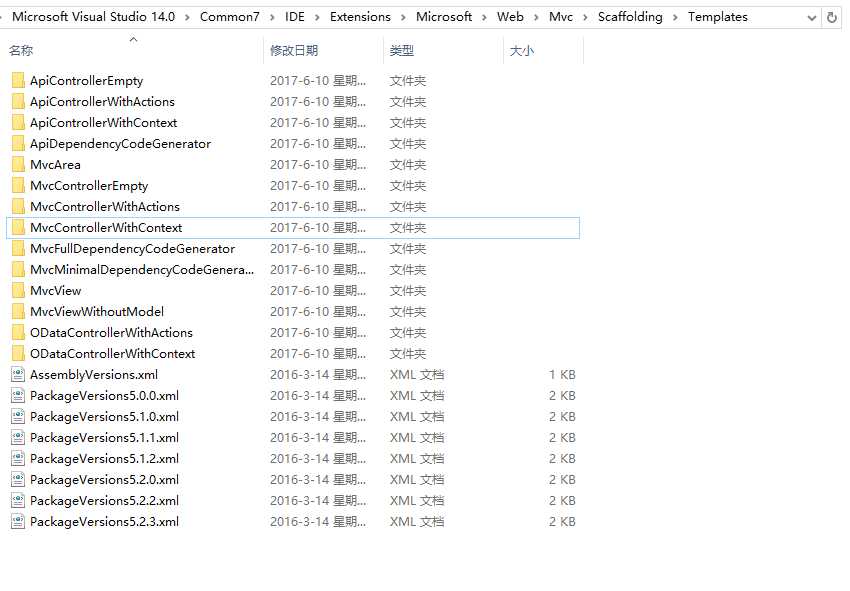Click the ODataControllerWithContext folder icon
This screenshot has height=591, width=850.
point(18,354)
